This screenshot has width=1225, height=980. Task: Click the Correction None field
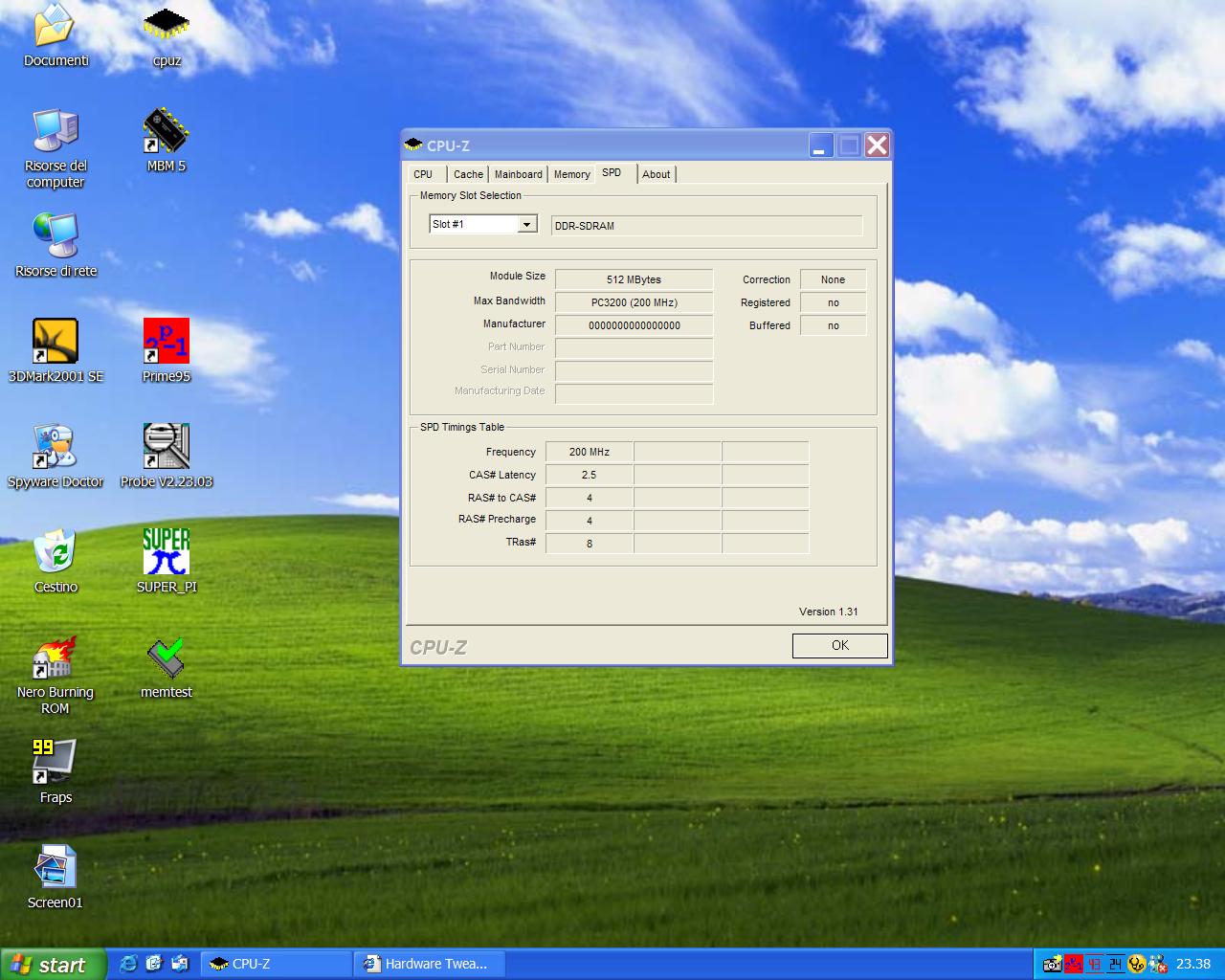(833, 279)
